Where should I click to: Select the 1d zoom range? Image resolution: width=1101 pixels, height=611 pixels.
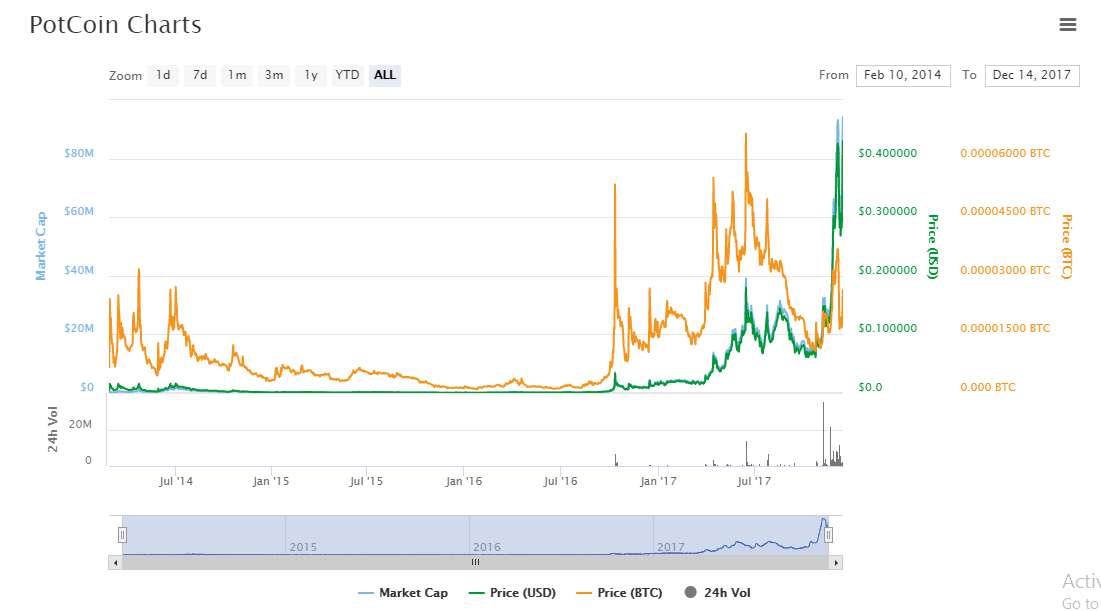click(163, 75)
